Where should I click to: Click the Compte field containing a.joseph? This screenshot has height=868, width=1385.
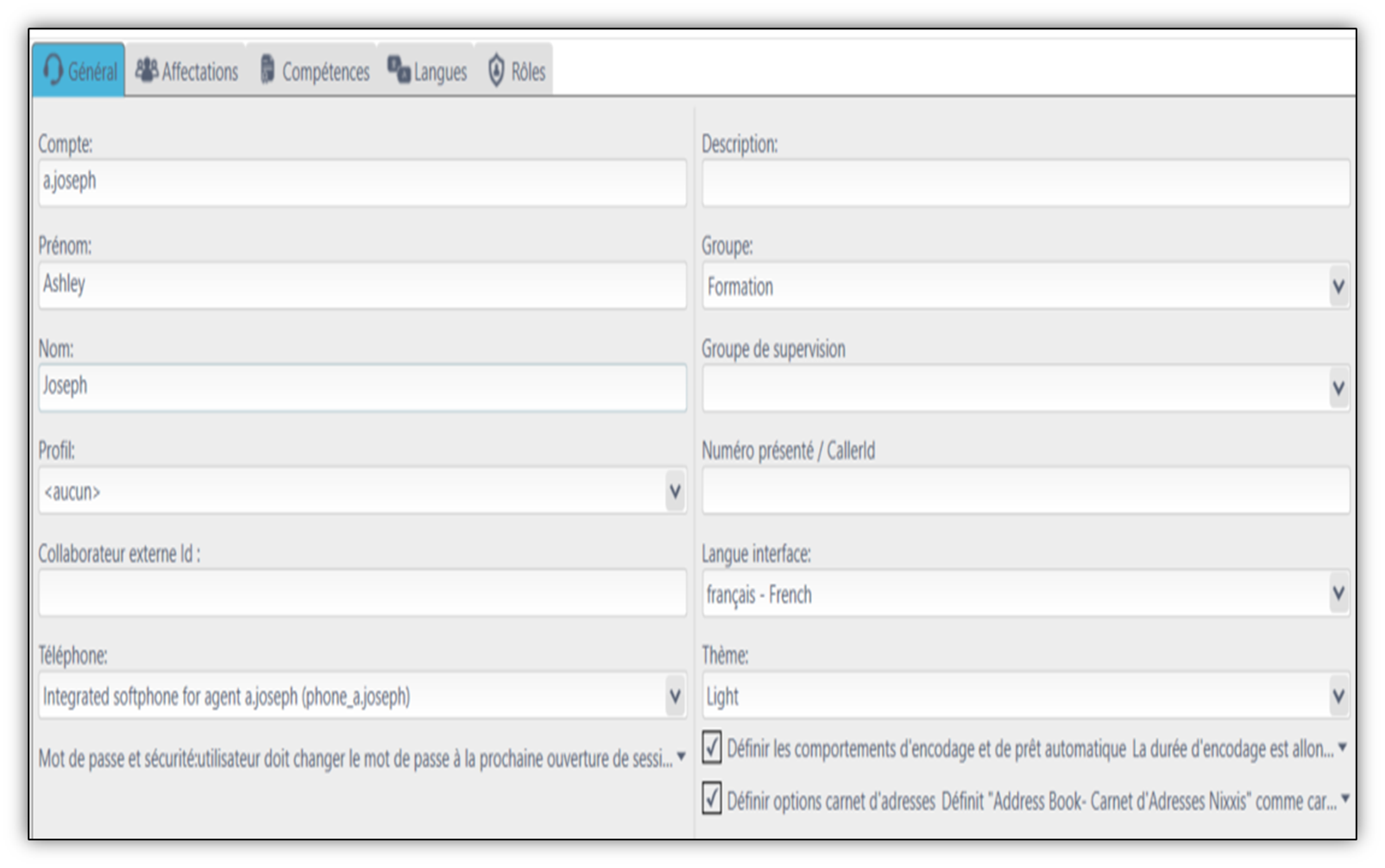(362, 182)
